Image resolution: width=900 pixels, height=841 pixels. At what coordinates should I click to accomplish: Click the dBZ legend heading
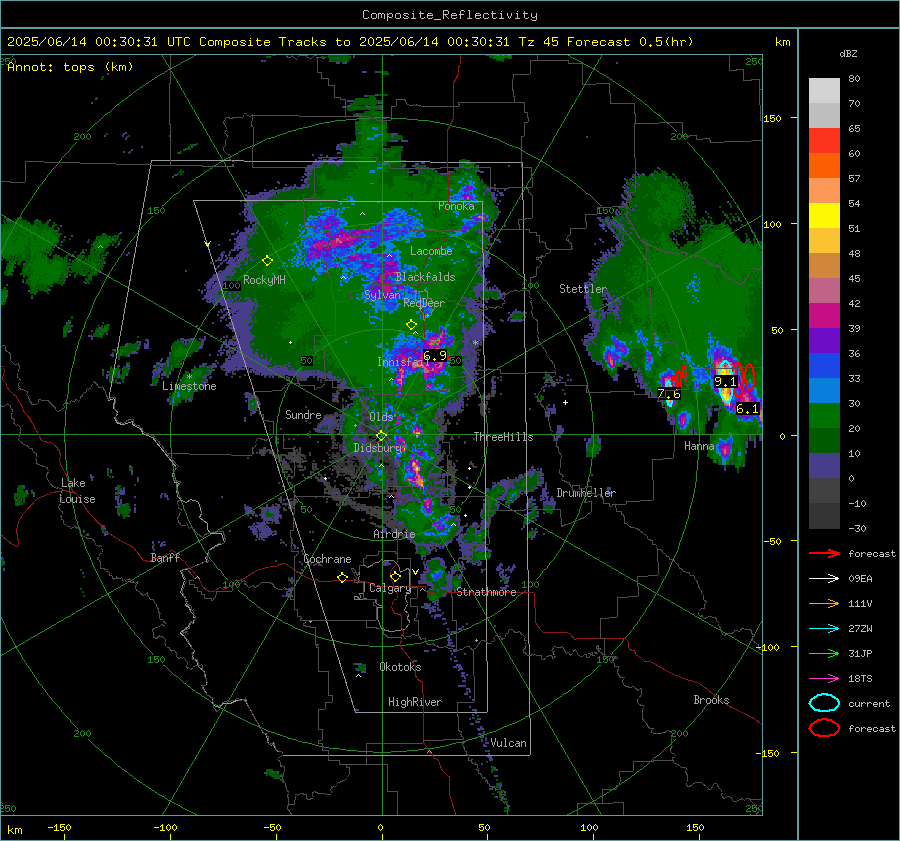pyautogui.click(x=848, y=53)
